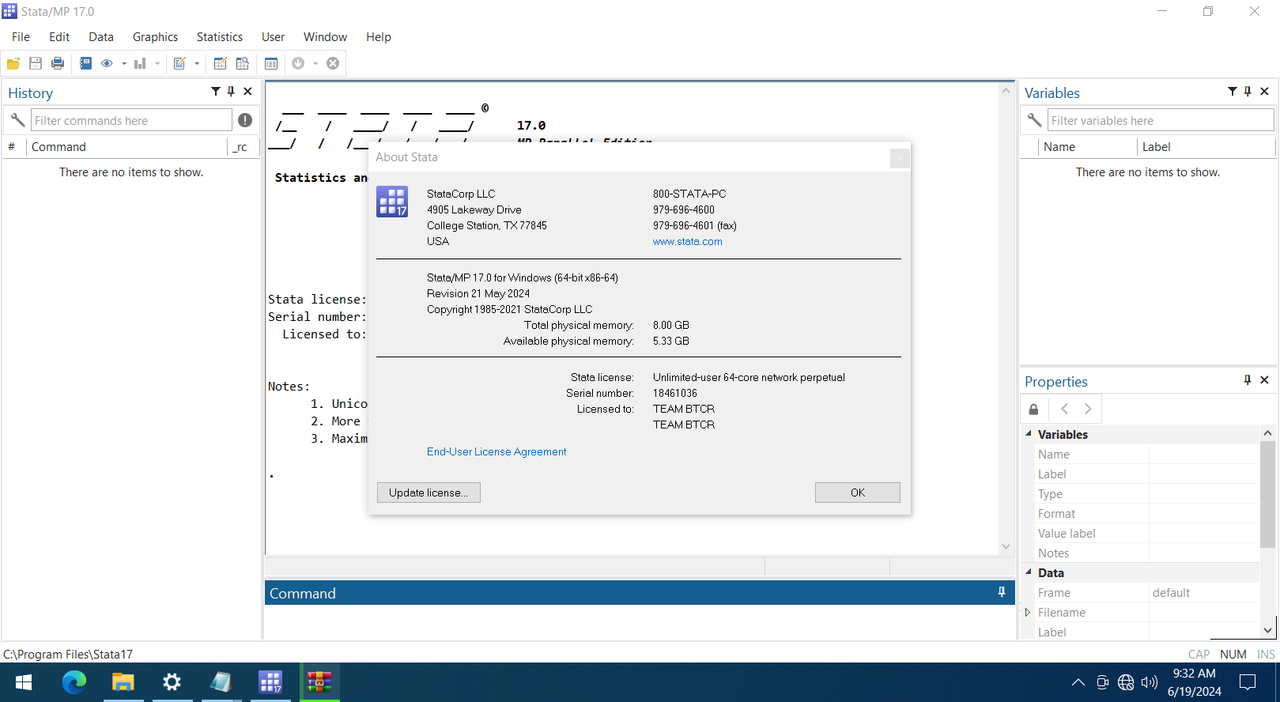Click the Command panel pin icon
Screen dimensions: 1280x702
pyautogui.click(x=1002, y=593)
